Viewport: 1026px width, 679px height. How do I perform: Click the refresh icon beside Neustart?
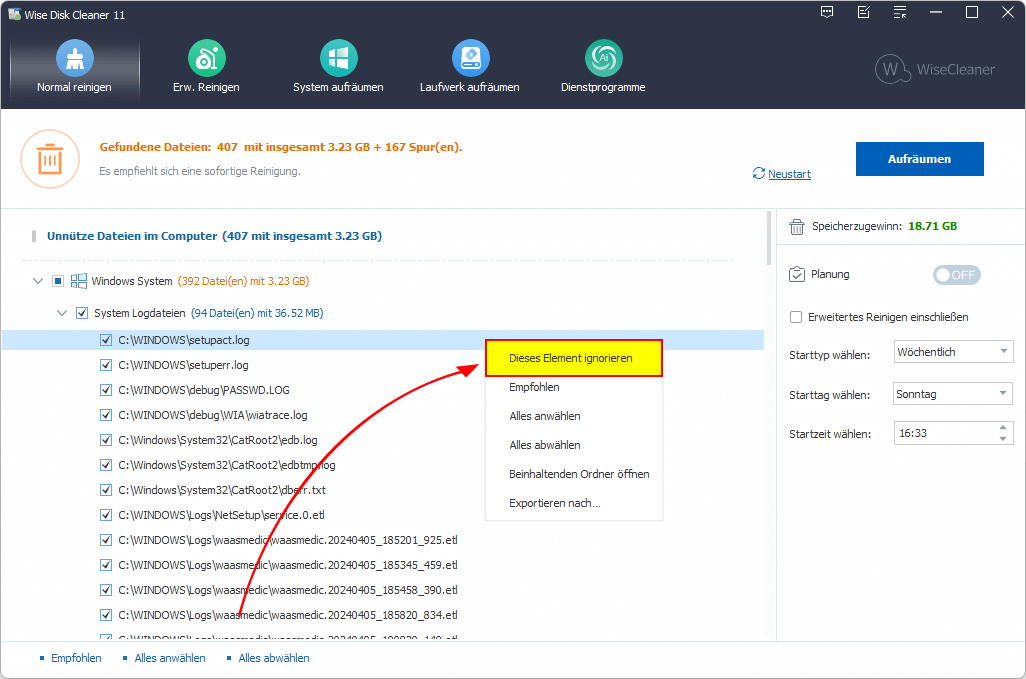coord(758,173)
